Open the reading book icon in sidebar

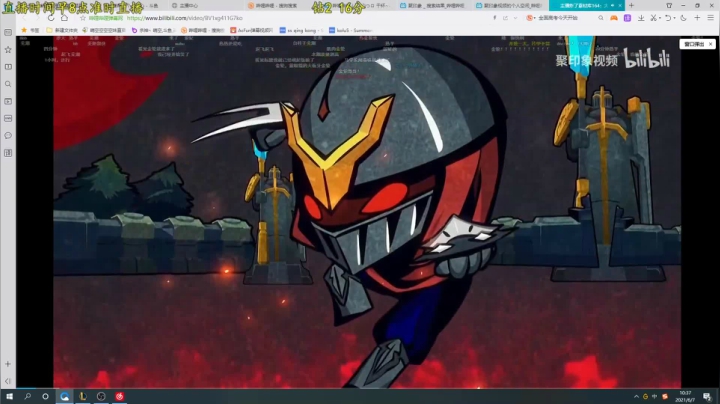click(8, 67)
